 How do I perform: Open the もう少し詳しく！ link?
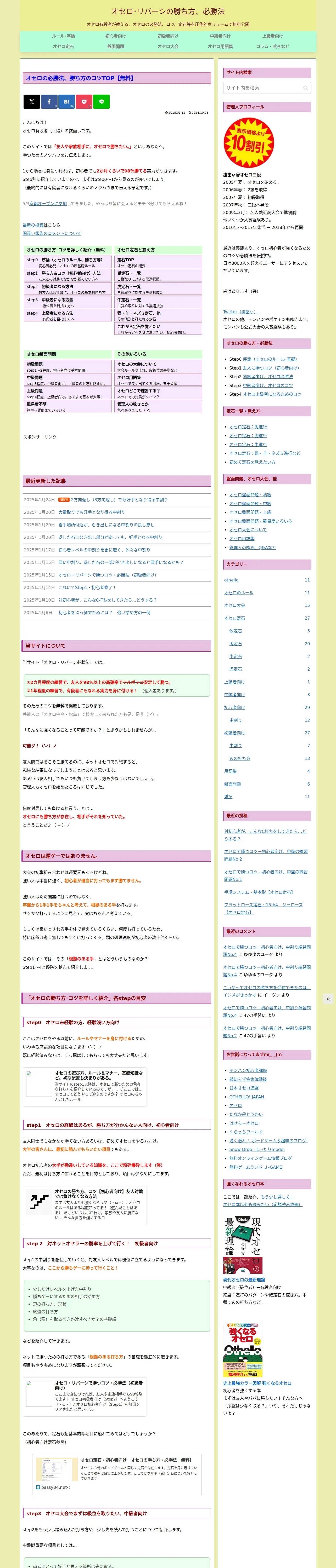[277, 1197]
